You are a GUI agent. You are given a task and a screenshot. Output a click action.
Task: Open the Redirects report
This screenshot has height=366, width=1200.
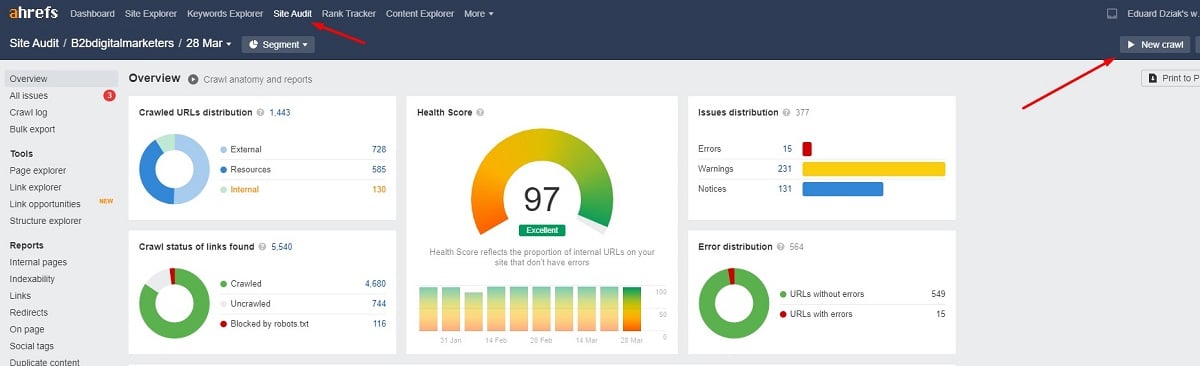point(28,312)
